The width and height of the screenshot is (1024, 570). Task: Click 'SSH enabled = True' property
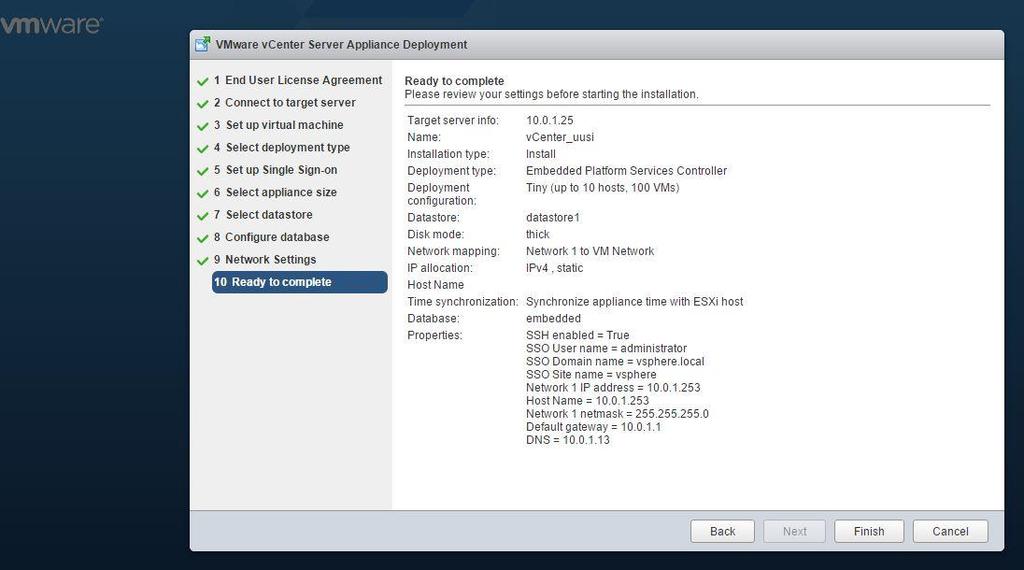[x=577, y=335]
